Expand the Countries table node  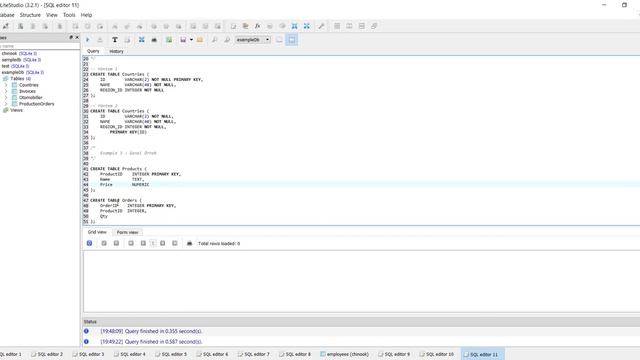click(x=6, y=85)
